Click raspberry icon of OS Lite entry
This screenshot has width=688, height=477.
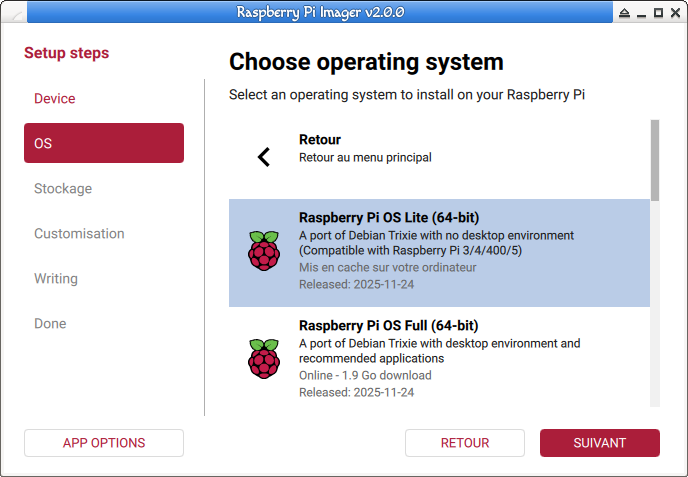264,251
